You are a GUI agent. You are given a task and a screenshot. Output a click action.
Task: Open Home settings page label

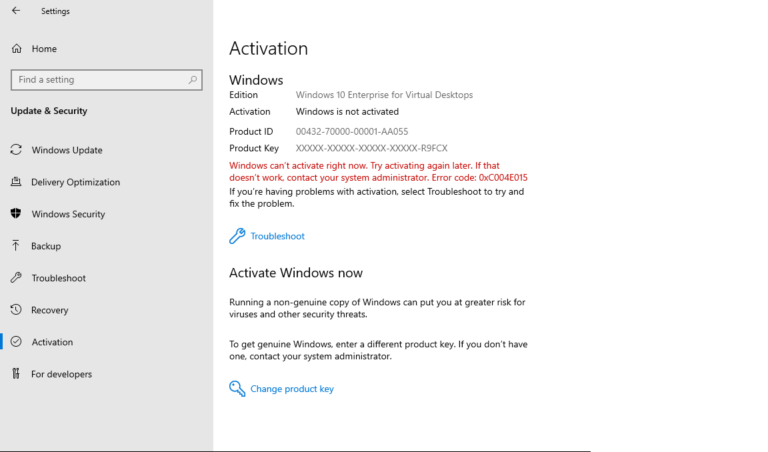[44, 48]
